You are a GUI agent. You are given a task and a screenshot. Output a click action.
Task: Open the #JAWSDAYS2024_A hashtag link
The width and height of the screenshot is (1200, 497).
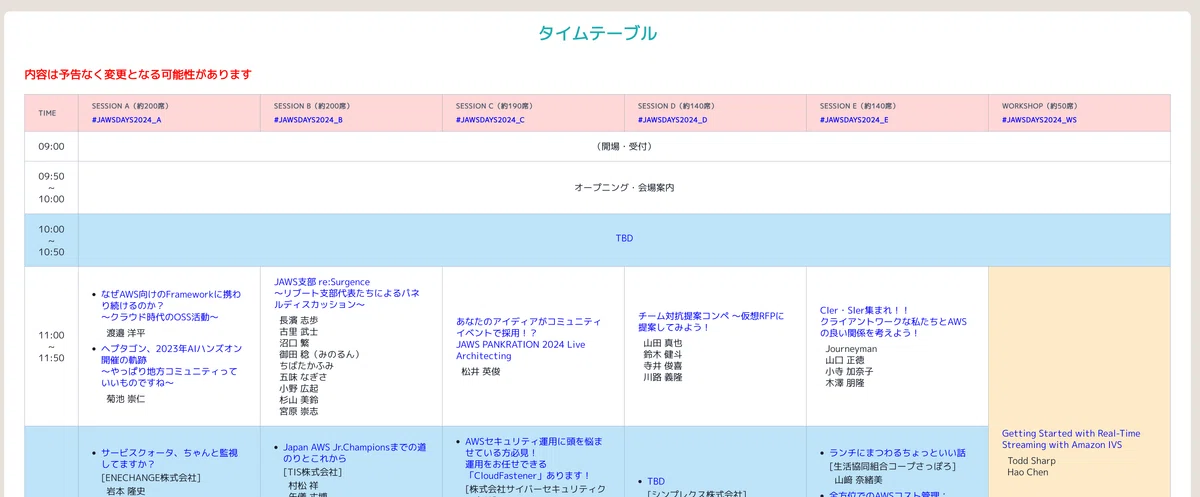coord(126,120)
